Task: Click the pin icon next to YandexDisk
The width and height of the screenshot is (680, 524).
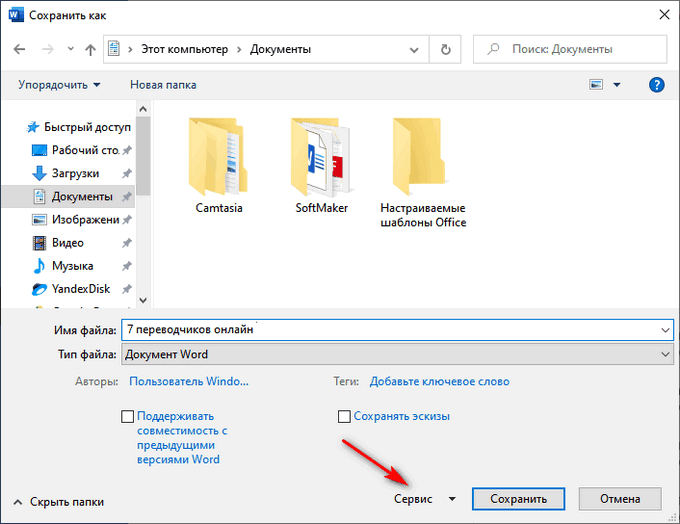Action: (x=127, y=288)
